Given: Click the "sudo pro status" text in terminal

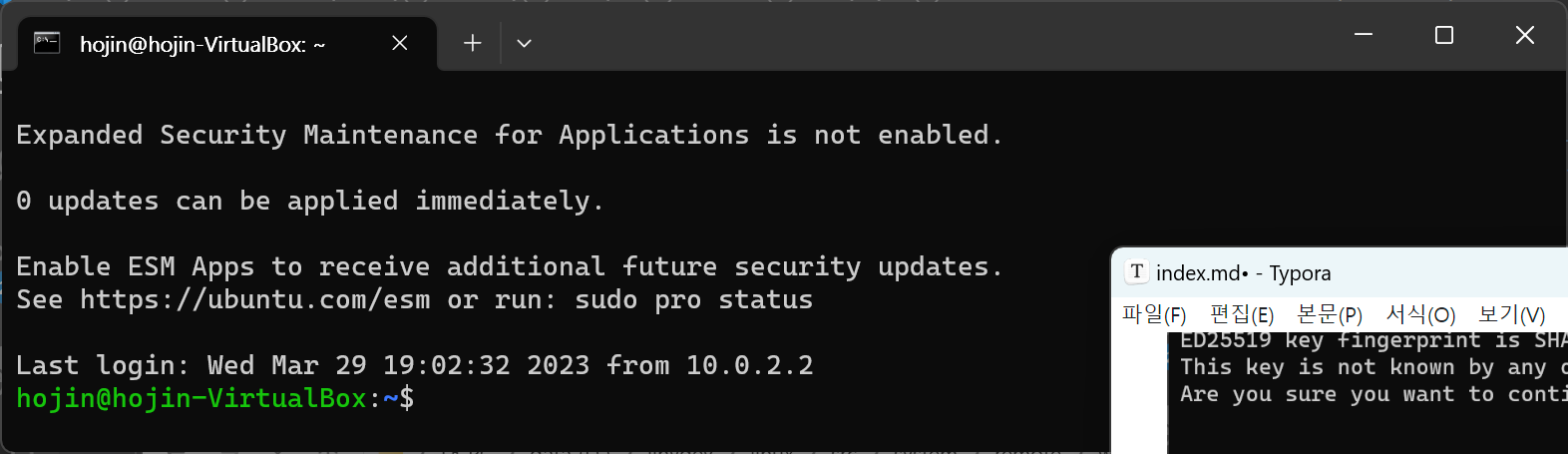Looking at the screenshot, I should tap(693, 299).
